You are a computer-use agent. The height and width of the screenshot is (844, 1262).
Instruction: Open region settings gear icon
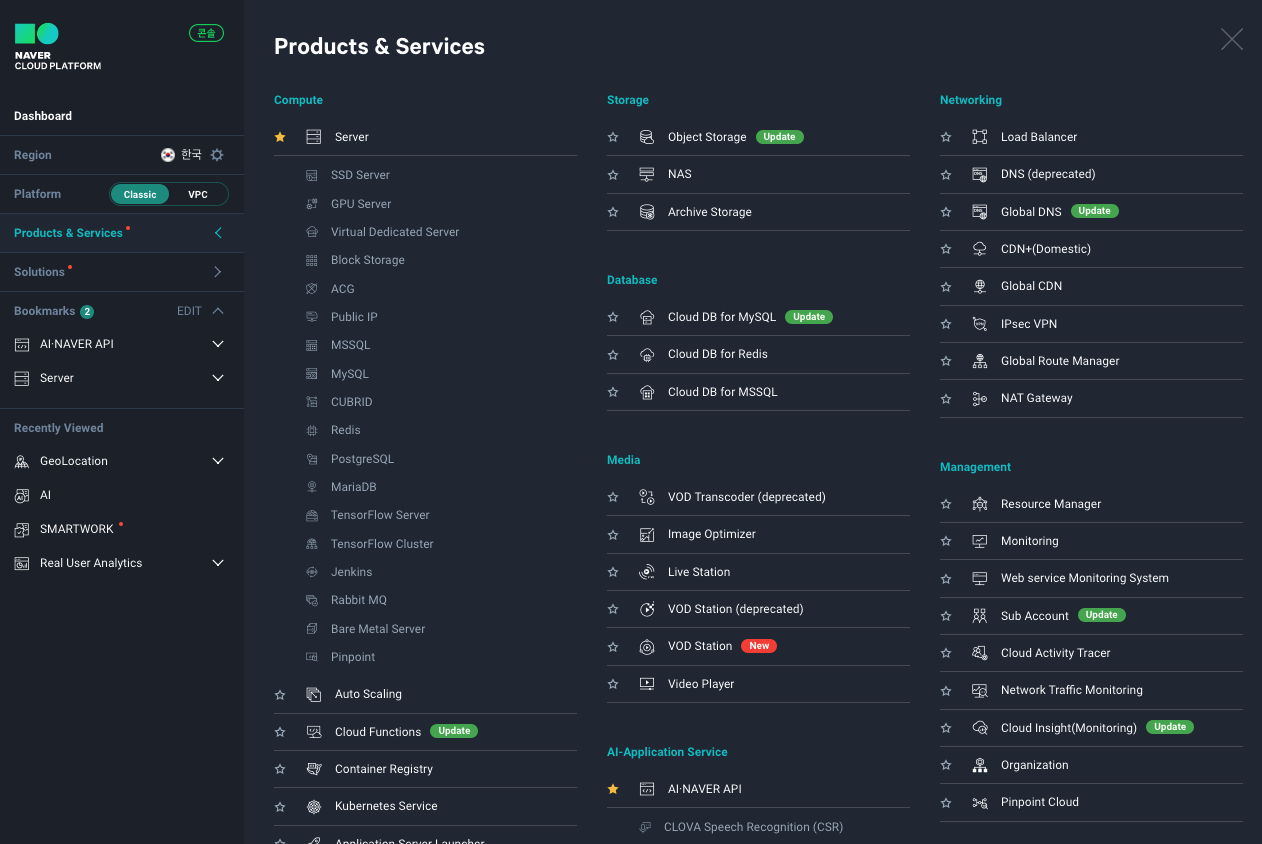click(217, 155)
